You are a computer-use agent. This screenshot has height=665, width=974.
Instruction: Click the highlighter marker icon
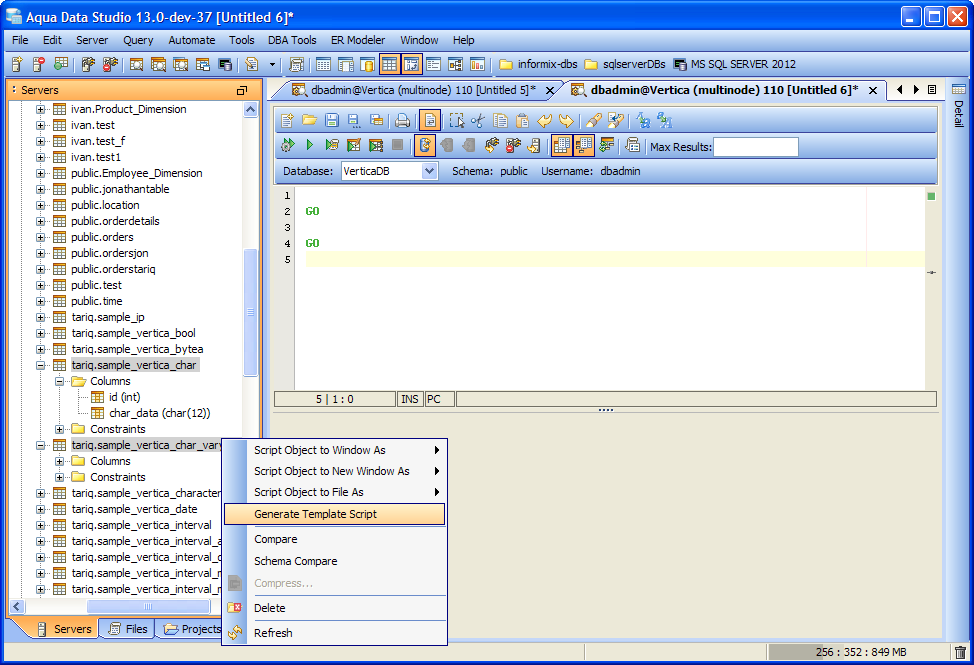594,120
